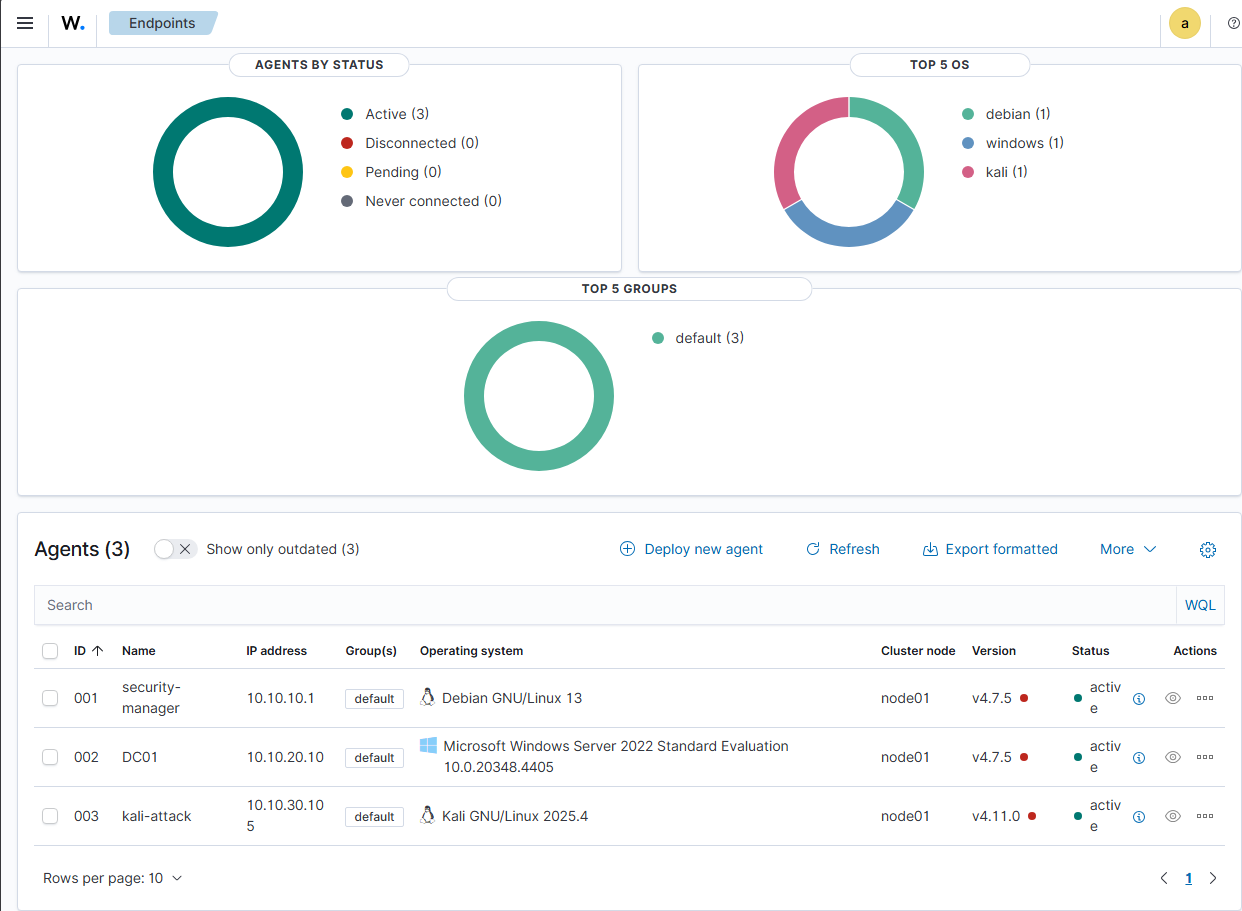Click the Wazuh logo in the header
This screenshot has height=911, width=1242.
72,22
